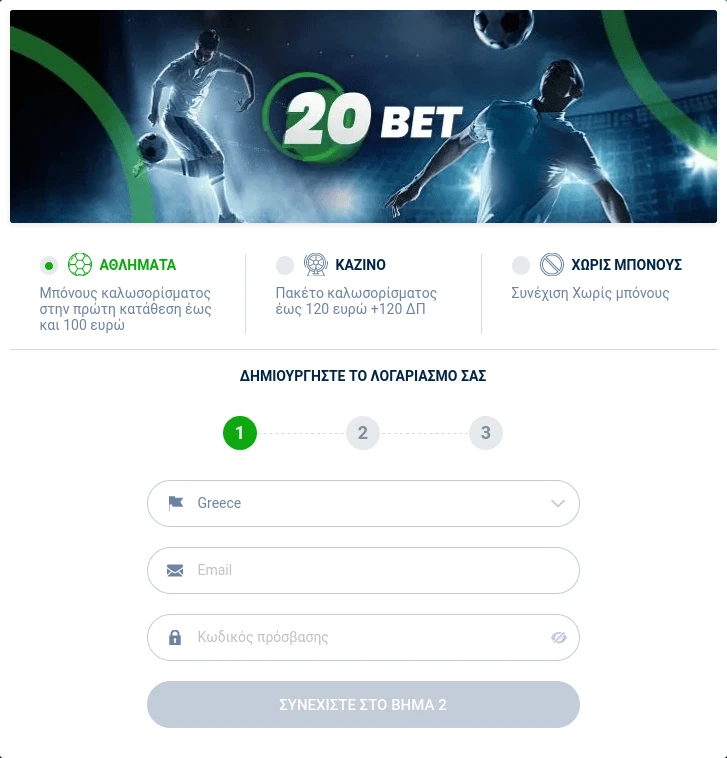This screenshot has width=727, height=758.
Task: Click the padlock icon in the password field
Action: (175, 637)
